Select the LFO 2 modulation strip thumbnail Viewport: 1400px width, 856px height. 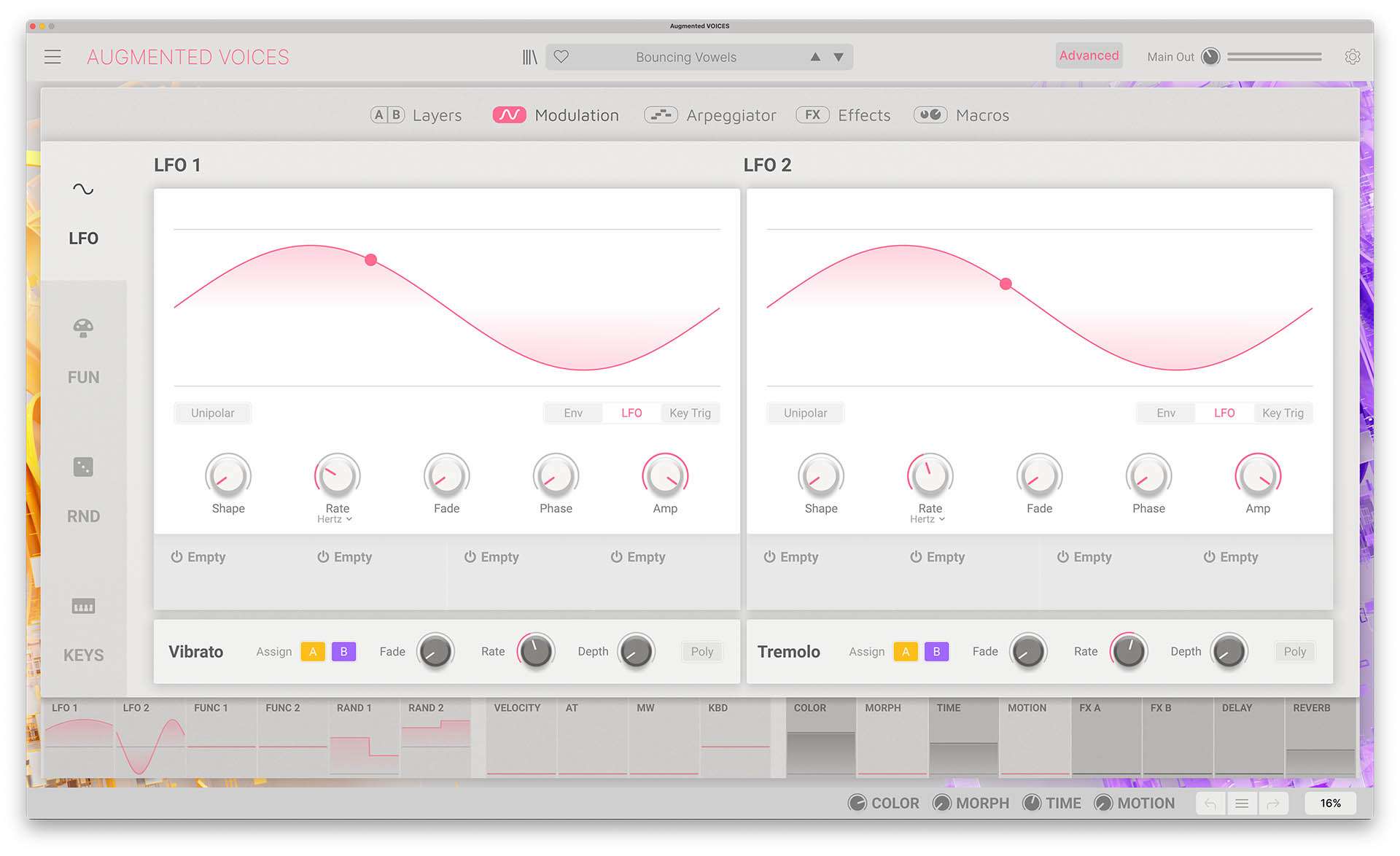point(150,737)
